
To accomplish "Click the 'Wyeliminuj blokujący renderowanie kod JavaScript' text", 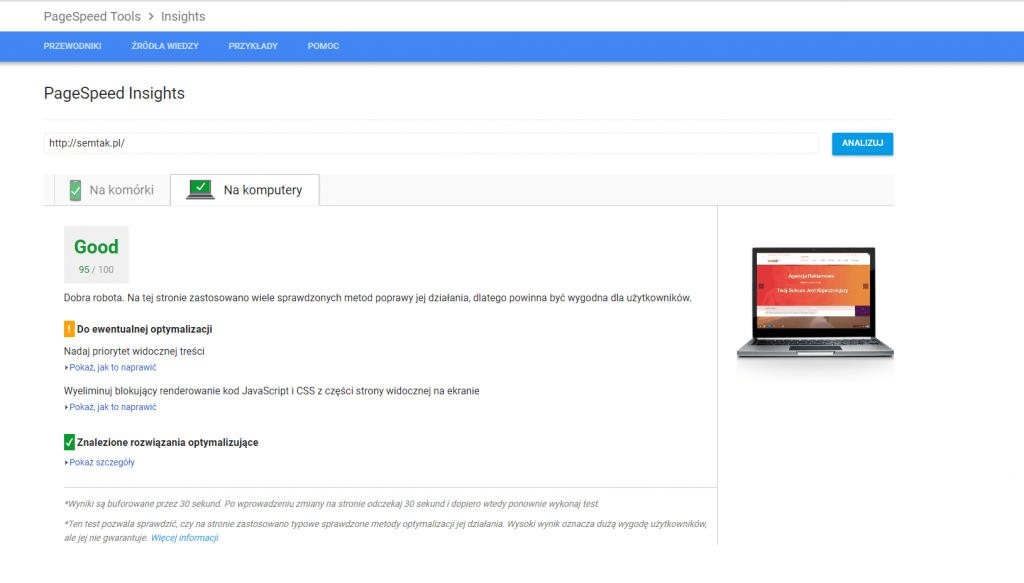I will pos(272,391).
